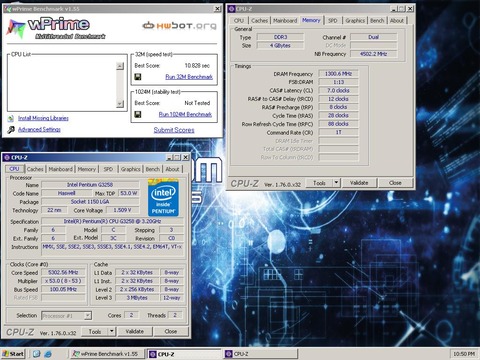The image size is (480, 360).
Task: Open the Bench tab in the memory CPU-Z window
Action: point(377,21)
